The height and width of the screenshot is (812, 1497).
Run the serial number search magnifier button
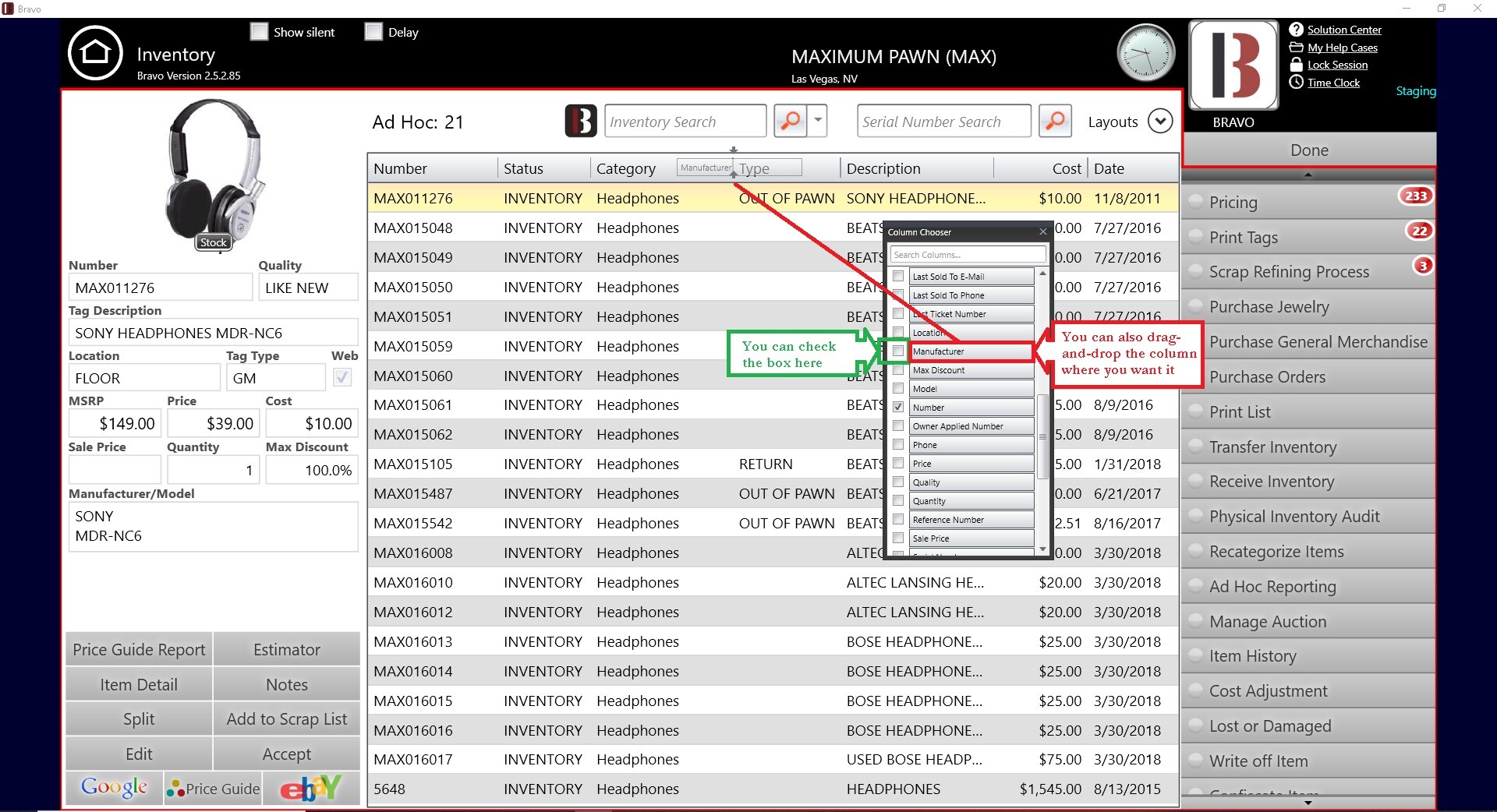1055,121
